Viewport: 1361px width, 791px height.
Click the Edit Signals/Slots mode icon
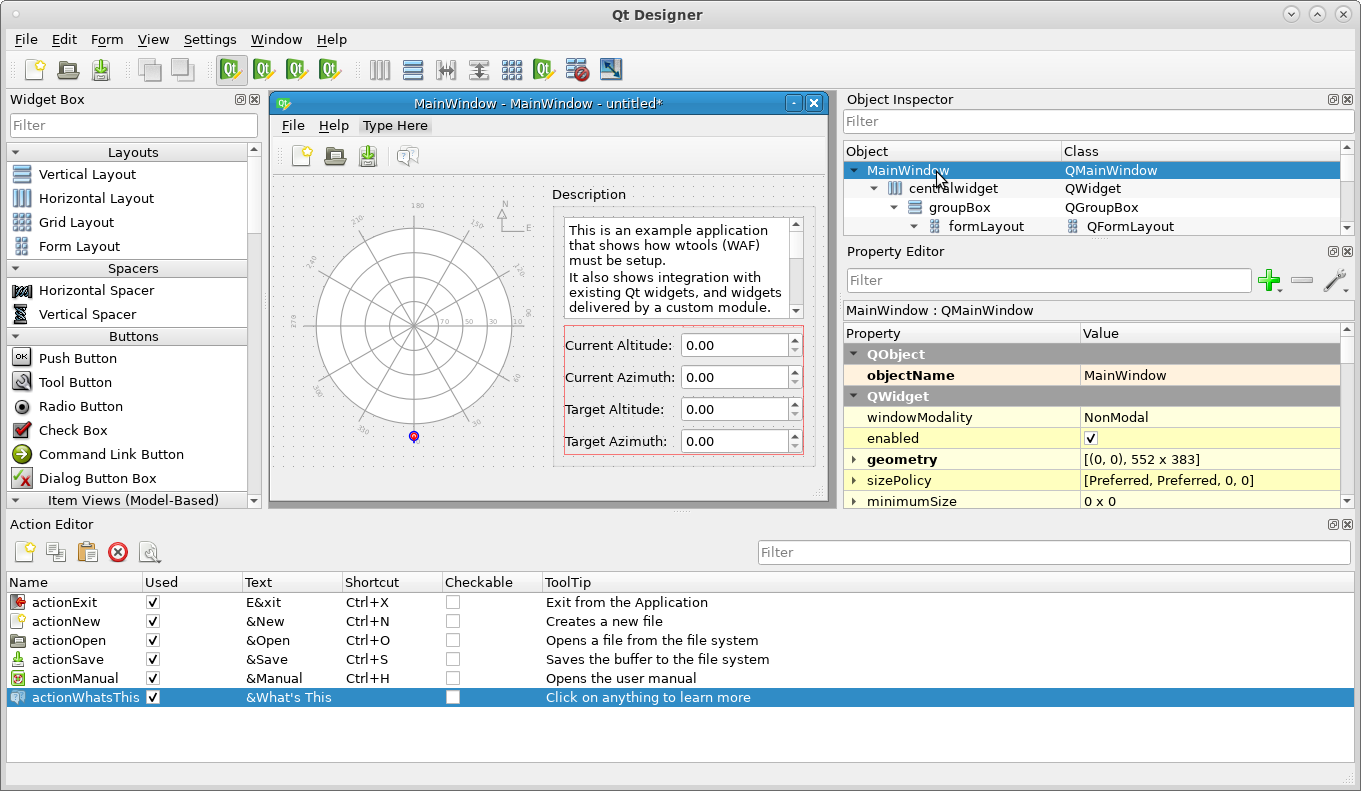click(x=264, y=70)
